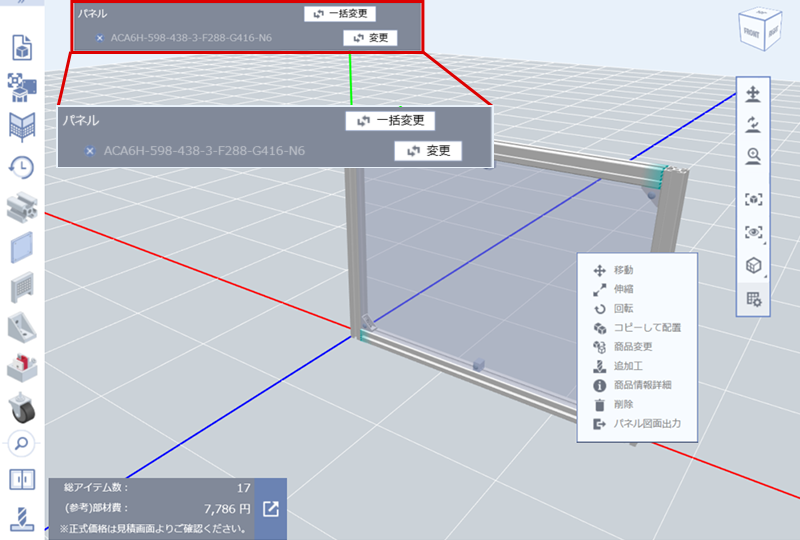800x540 pixels.
Task: Activate the pan view tool on right toolbar
Action: [x=753, y=95]
